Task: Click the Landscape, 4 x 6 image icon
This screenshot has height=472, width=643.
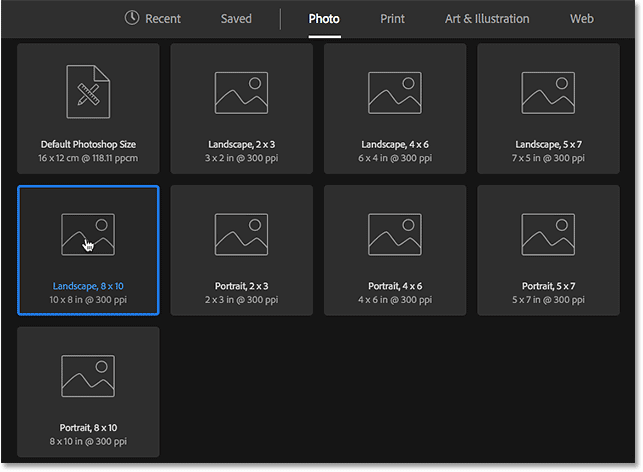Action: click(395, 93)
